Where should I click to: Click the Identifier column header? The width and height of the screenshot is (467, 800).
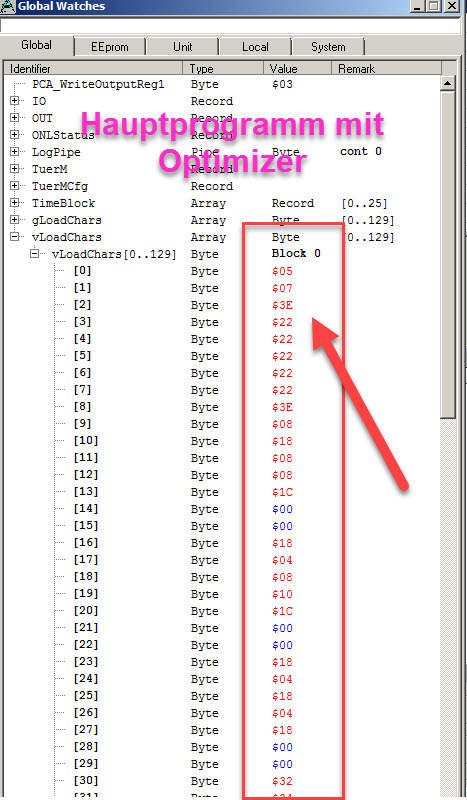(93, 68)
